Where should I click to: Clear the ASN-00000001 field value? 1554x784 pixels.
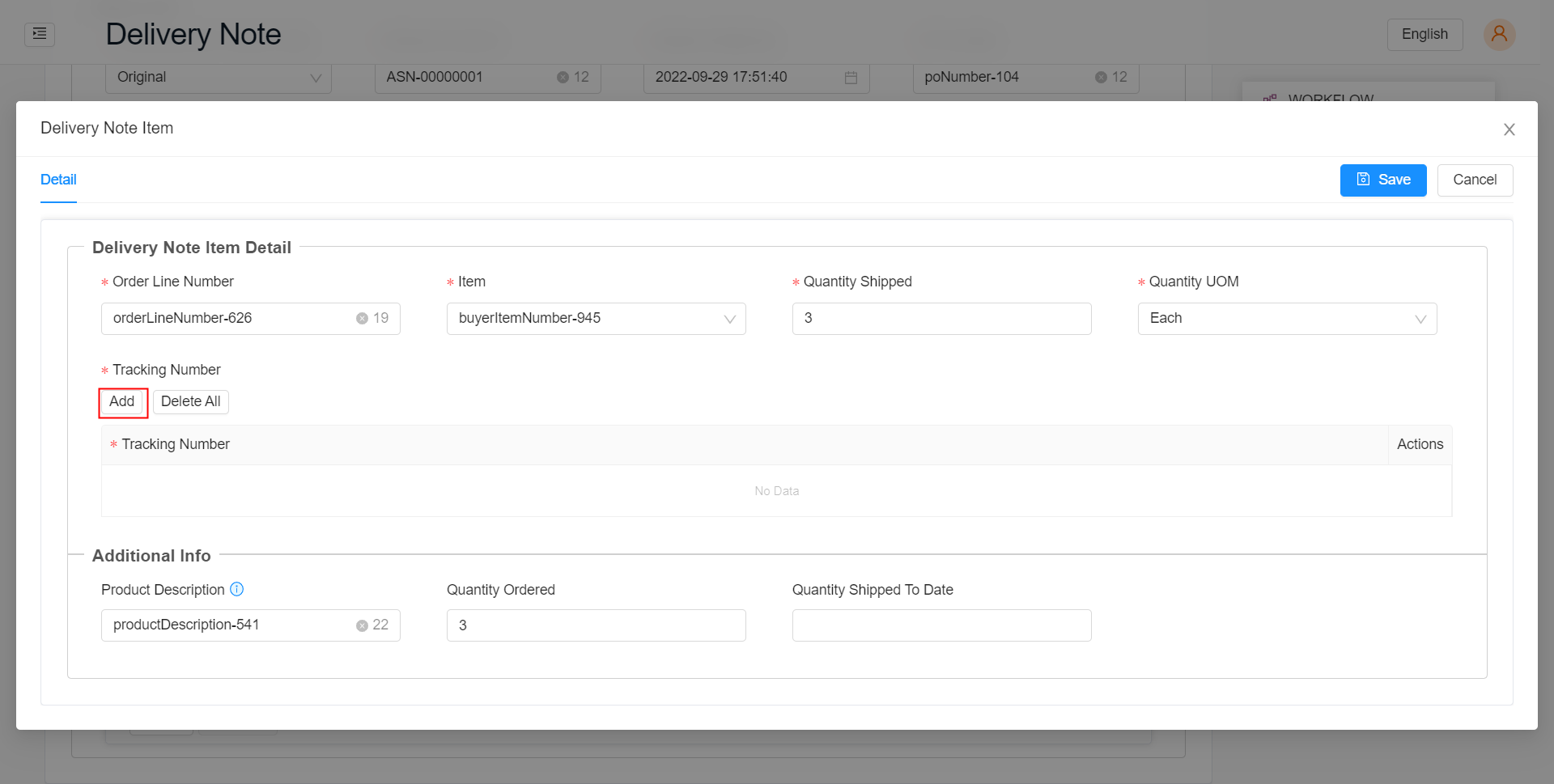tap(564, 77)
